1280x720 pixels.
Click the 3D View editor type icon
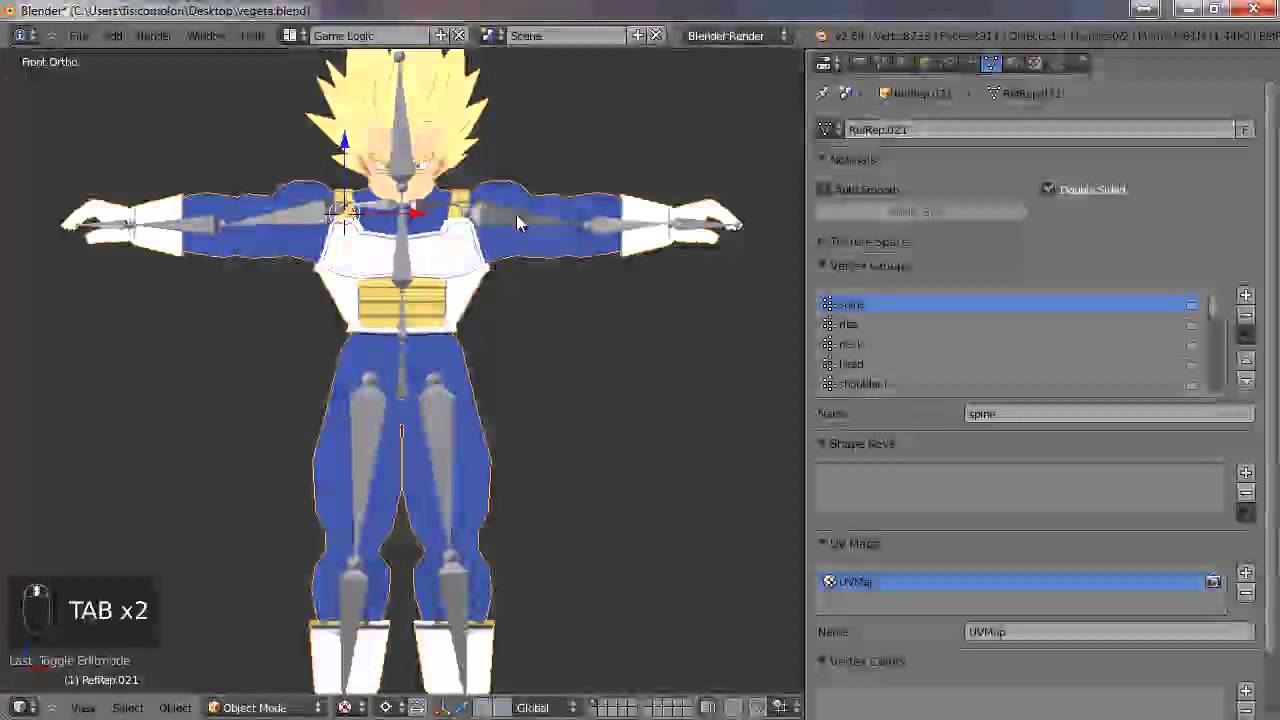[25, 708]
